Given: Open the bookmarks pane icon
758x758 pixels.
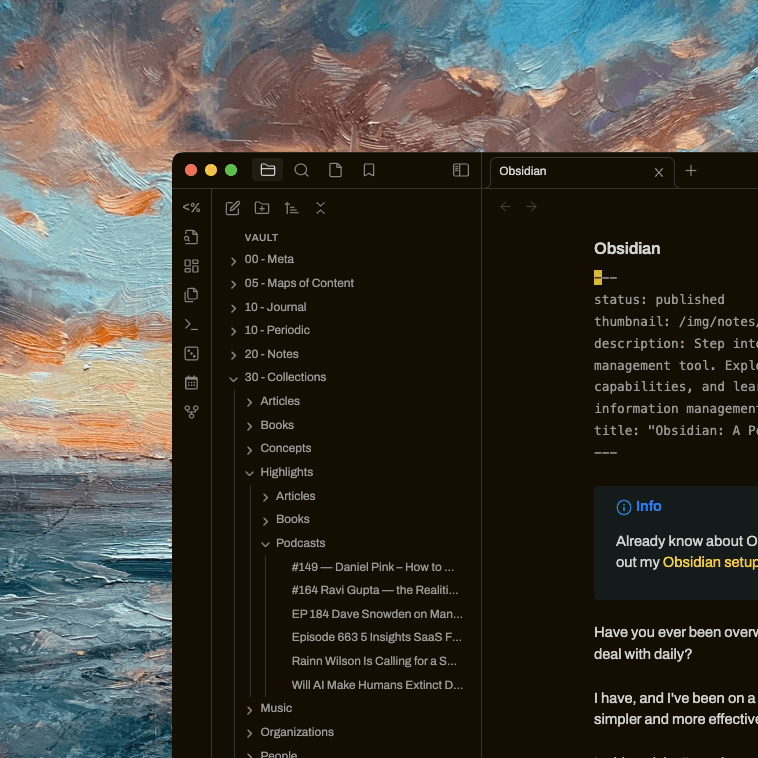Looking at the screenshot, I should point(369,170).
